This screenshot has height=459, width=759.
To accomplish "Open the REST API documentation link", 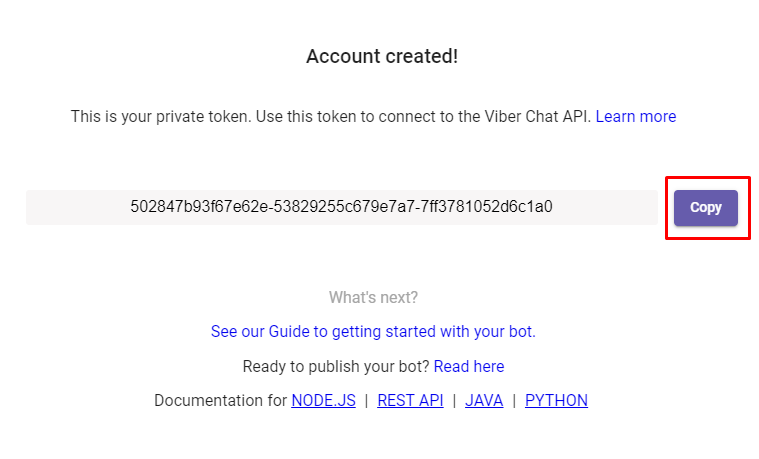I will click(x=410, y=401).
